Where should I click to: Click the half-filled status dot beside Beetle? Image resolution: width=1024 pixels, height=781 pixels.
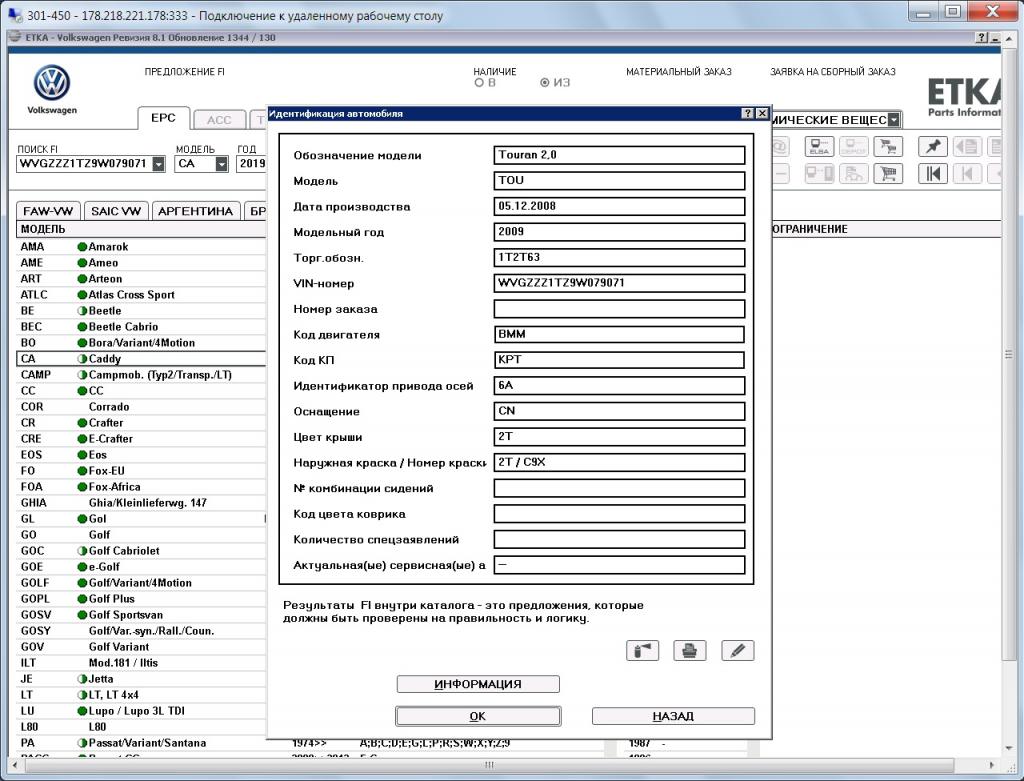[x=82, y=311]
